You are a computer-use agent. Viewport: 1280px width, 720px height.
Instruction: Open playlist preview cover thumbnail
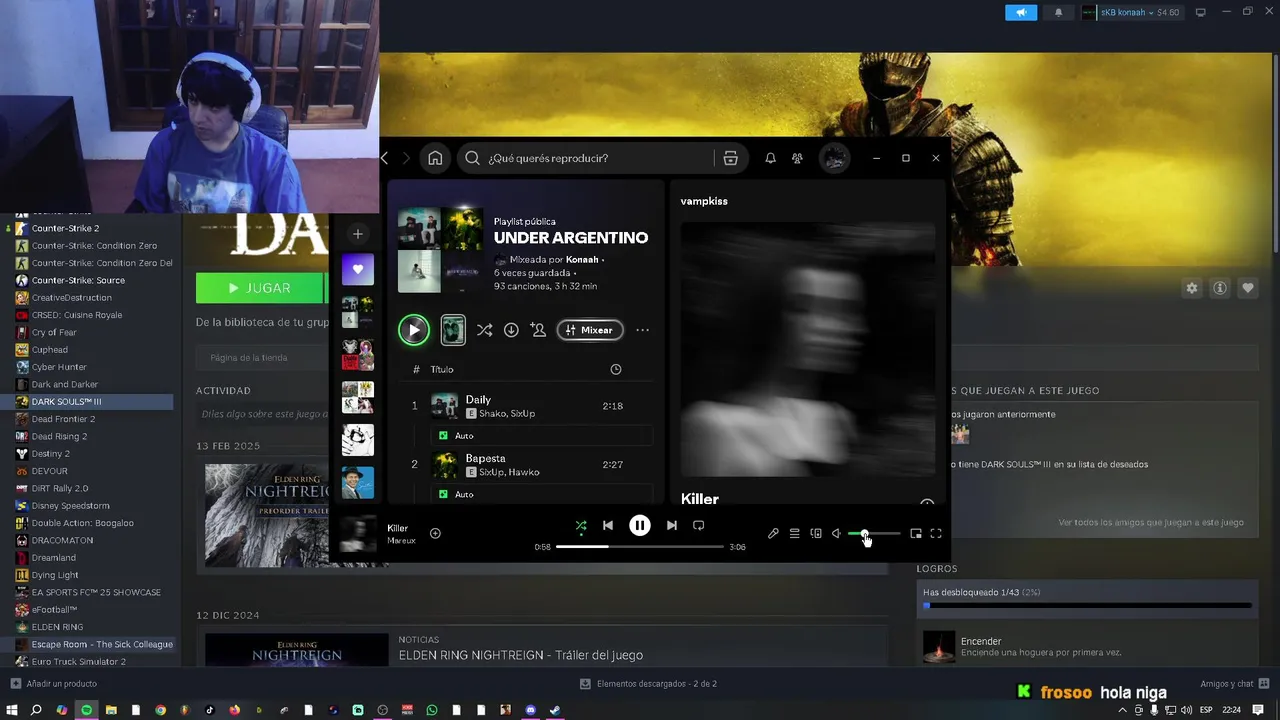453,330
